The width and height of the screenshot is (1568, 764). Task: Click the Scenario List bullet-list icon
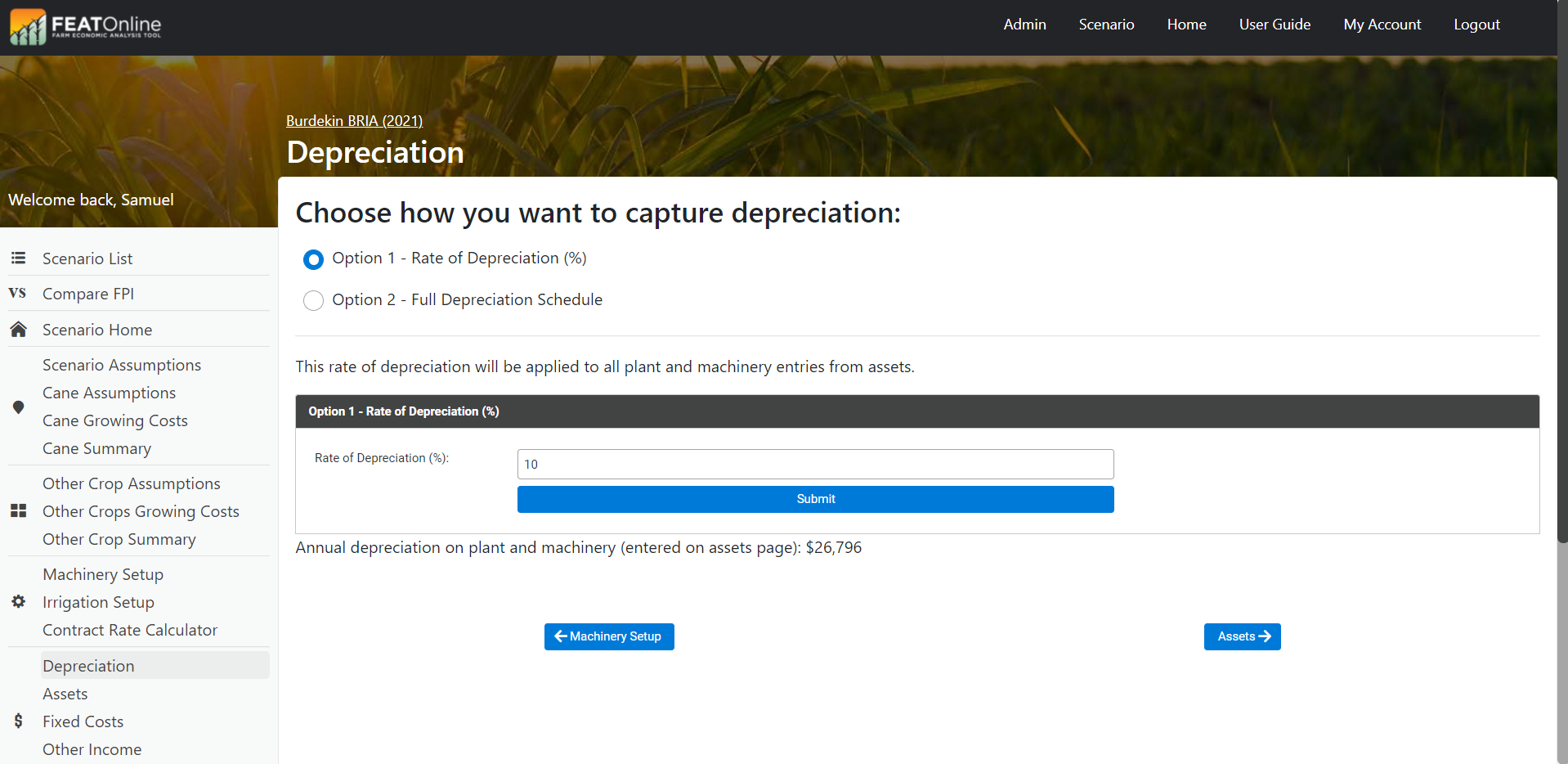click(x=18, y=258)
